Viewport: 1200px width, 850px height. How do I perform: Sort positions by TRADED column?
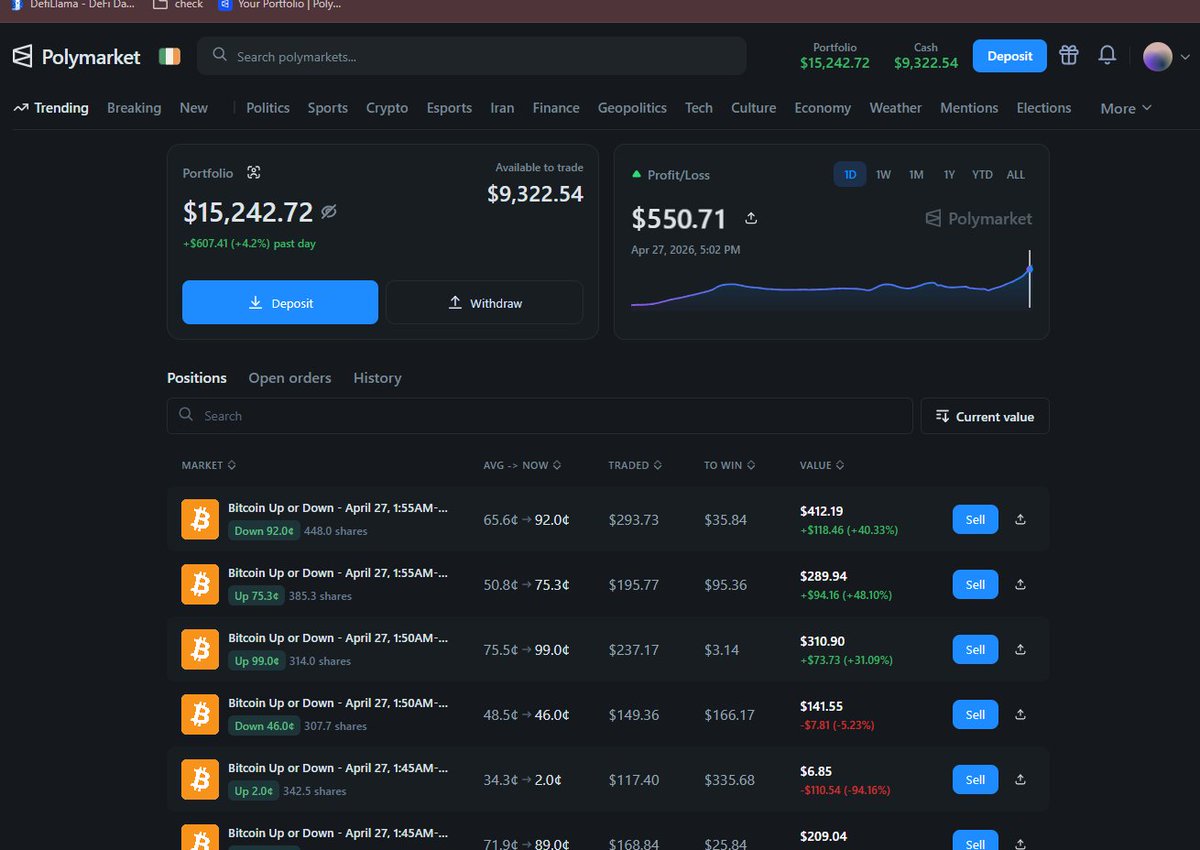coord(635,465)
